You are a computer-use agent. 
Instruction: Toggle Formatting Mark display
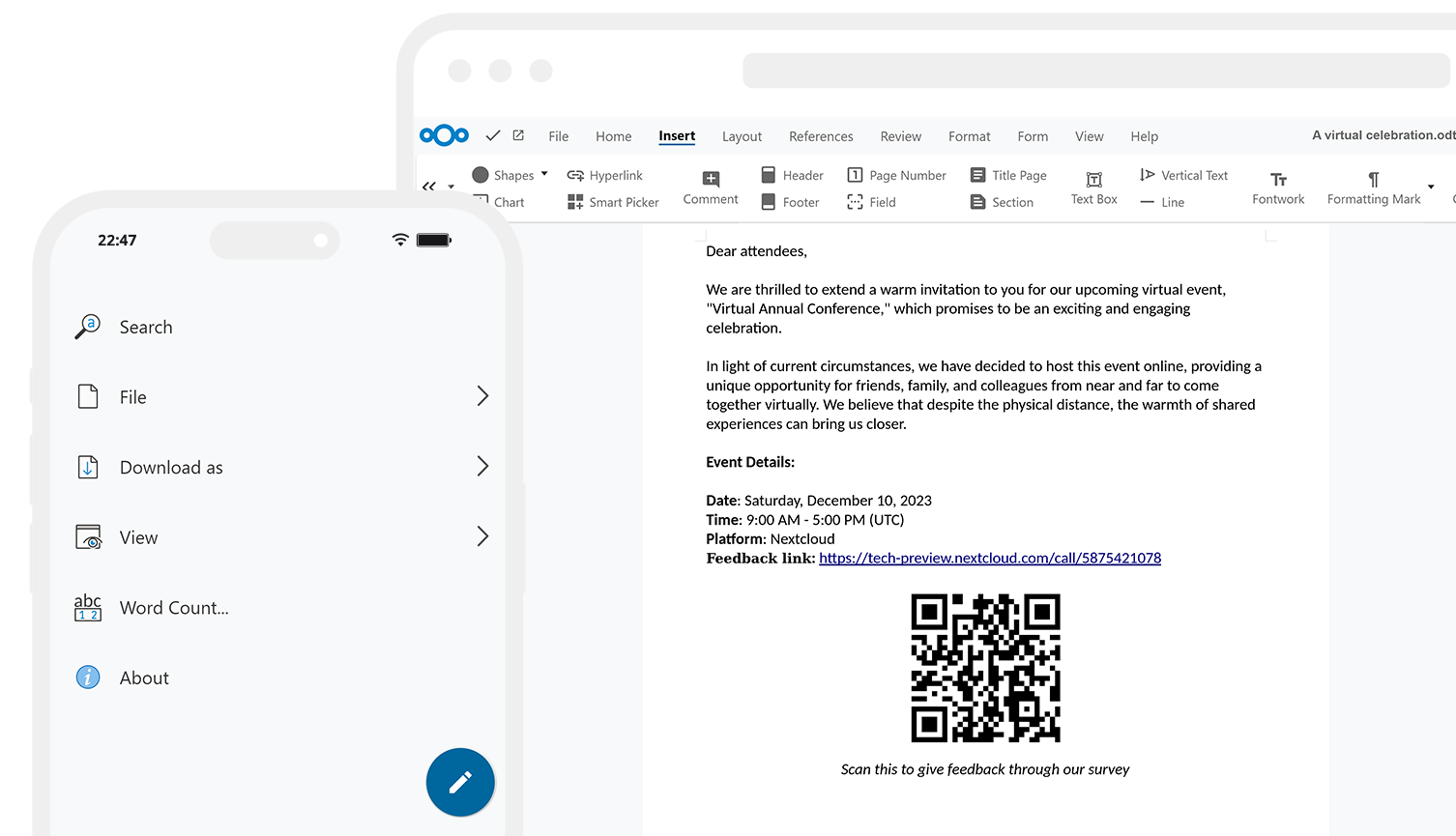(x=1373, y=187)
